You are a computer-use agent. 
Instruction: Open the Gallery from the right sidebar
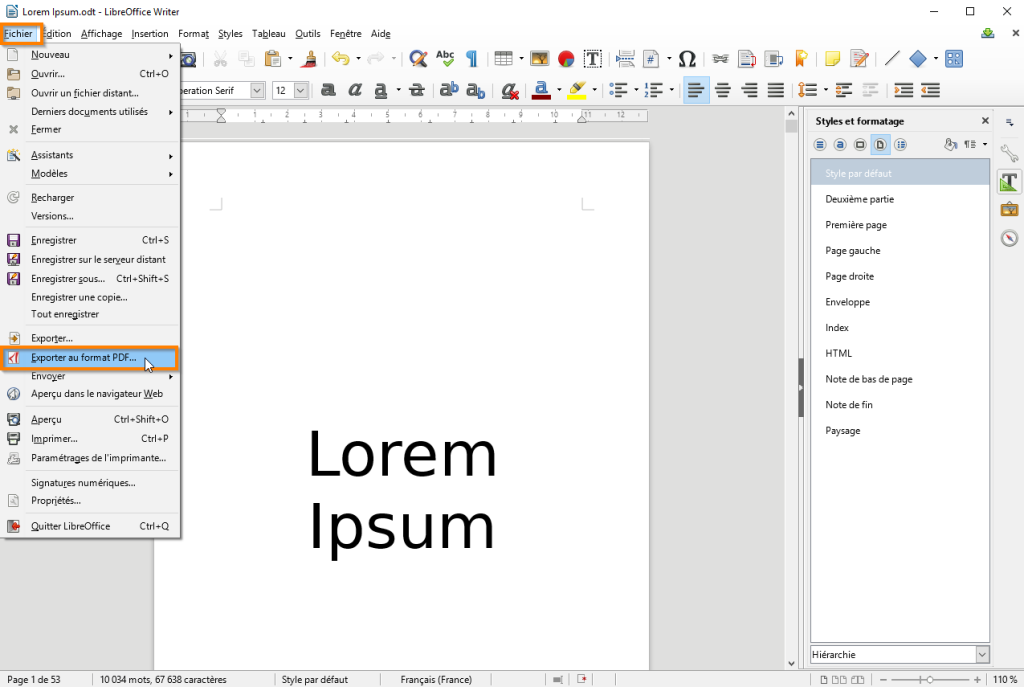1009,210
